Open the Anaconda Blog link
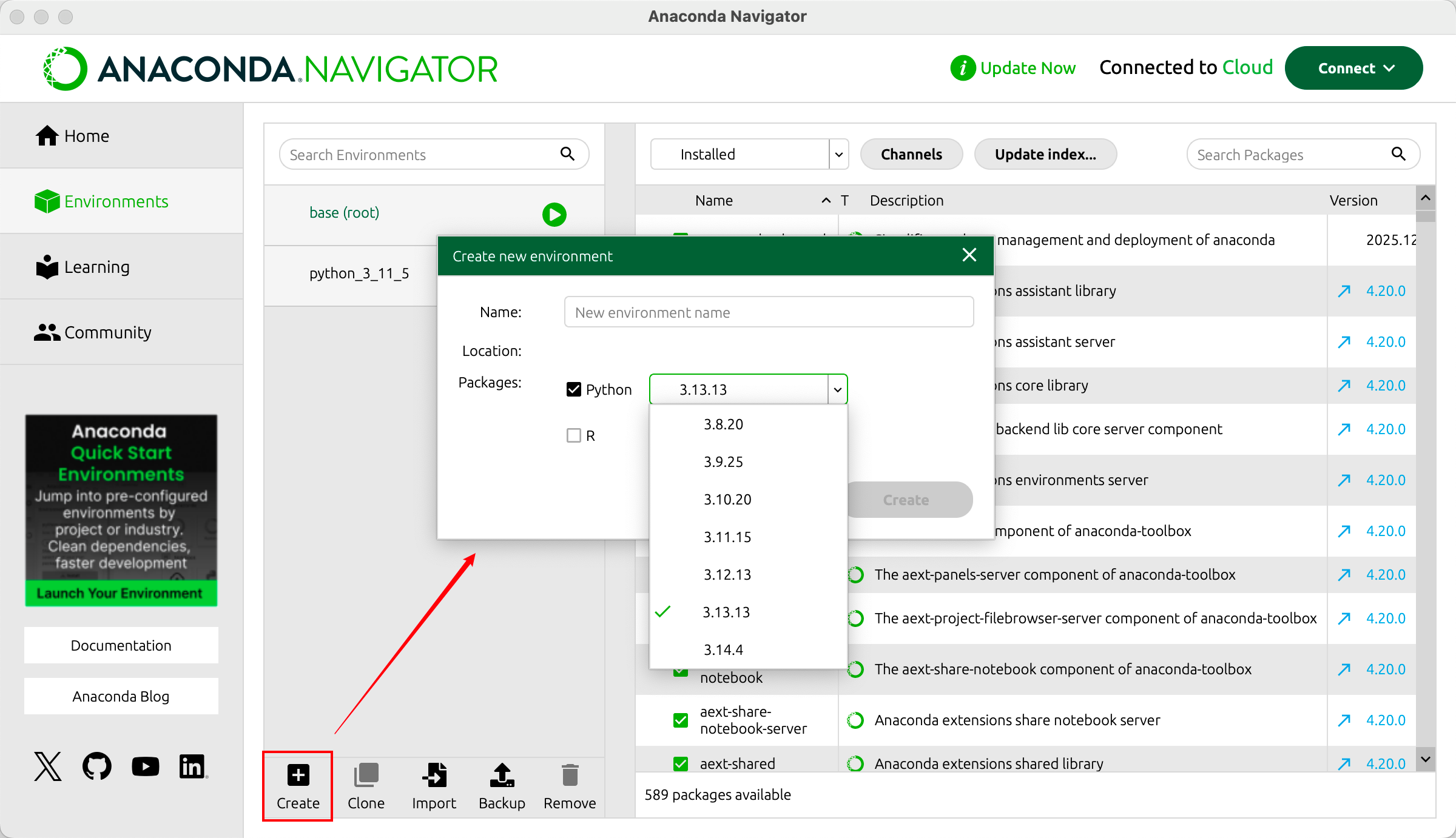The width and height of the screenshot is (1456, 838). tap(121, 696)
